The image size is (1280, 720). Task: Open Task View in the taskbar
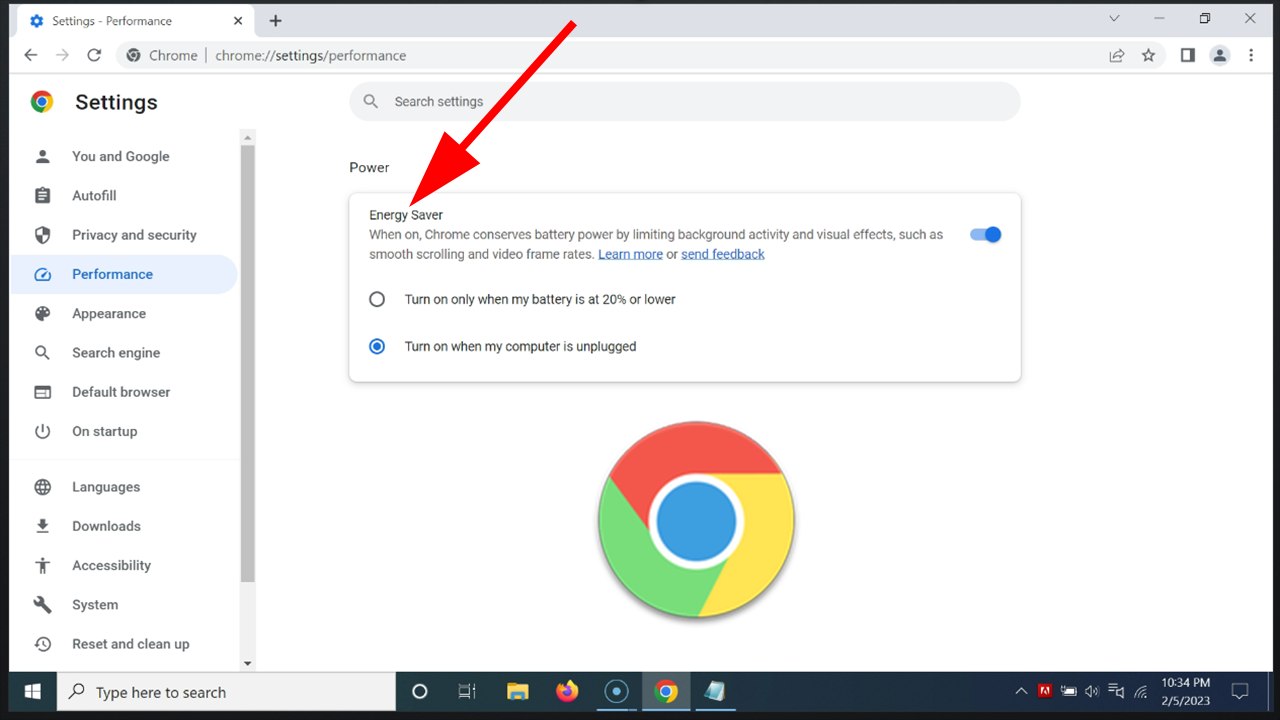click(467, 692)
